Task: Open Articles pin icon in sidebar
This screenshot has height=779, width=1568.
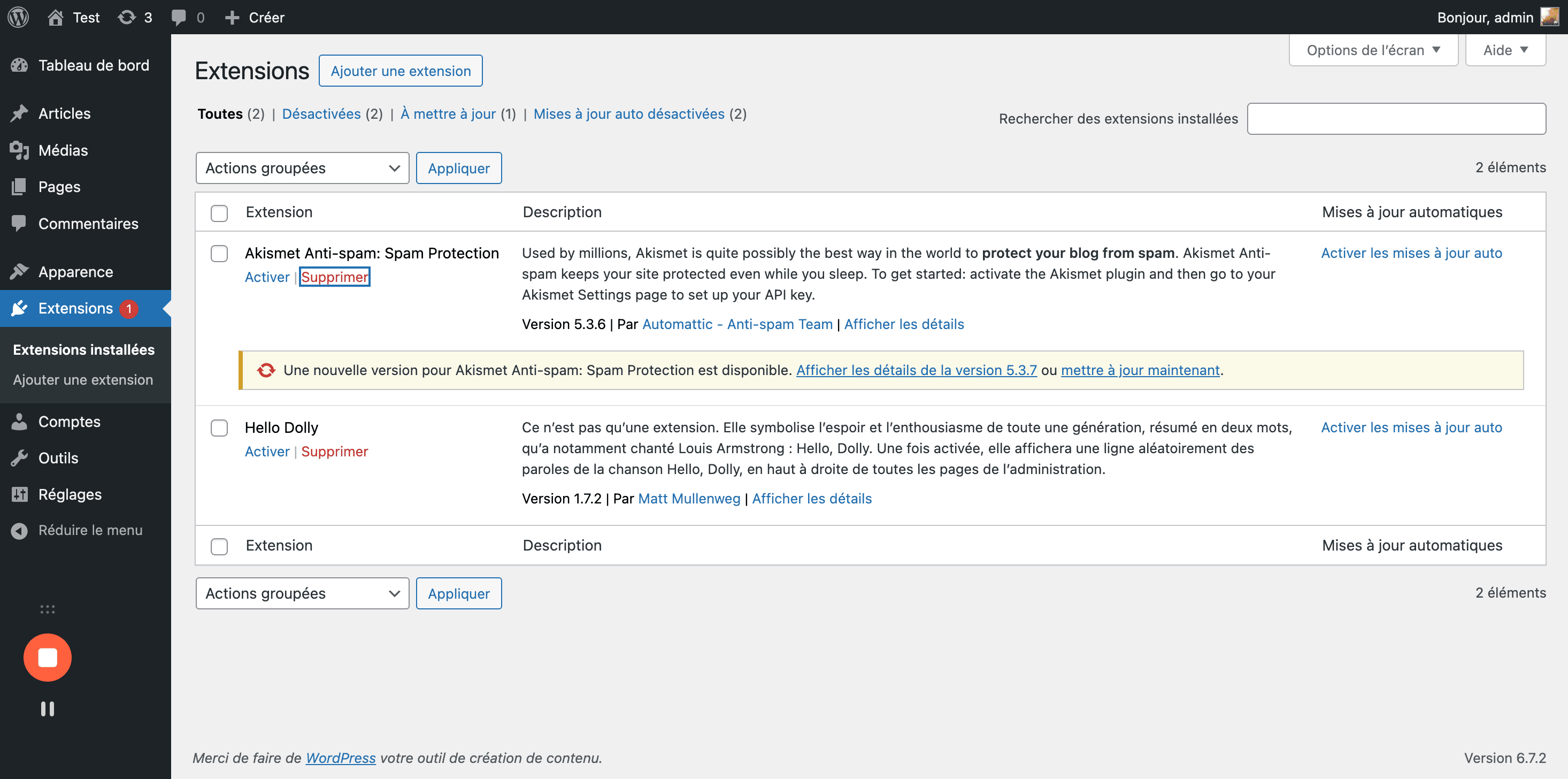Action: (19, 113)
